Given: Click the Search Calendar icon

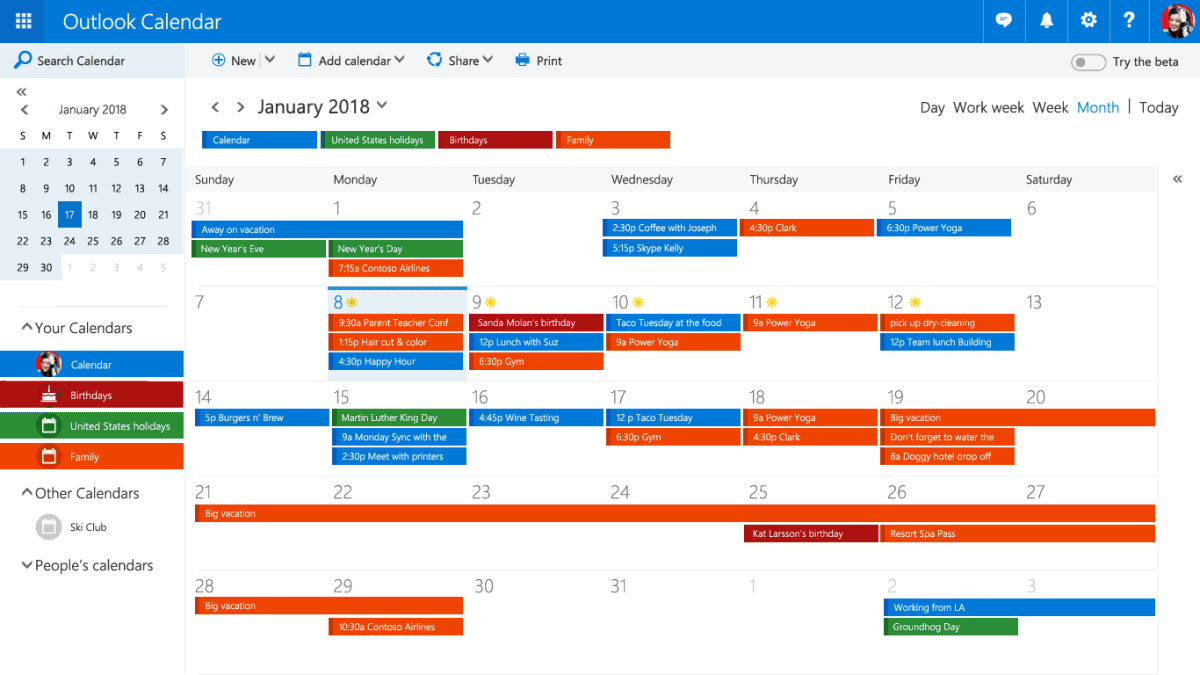Looking at the screenshot, I should tap(22, 60).
